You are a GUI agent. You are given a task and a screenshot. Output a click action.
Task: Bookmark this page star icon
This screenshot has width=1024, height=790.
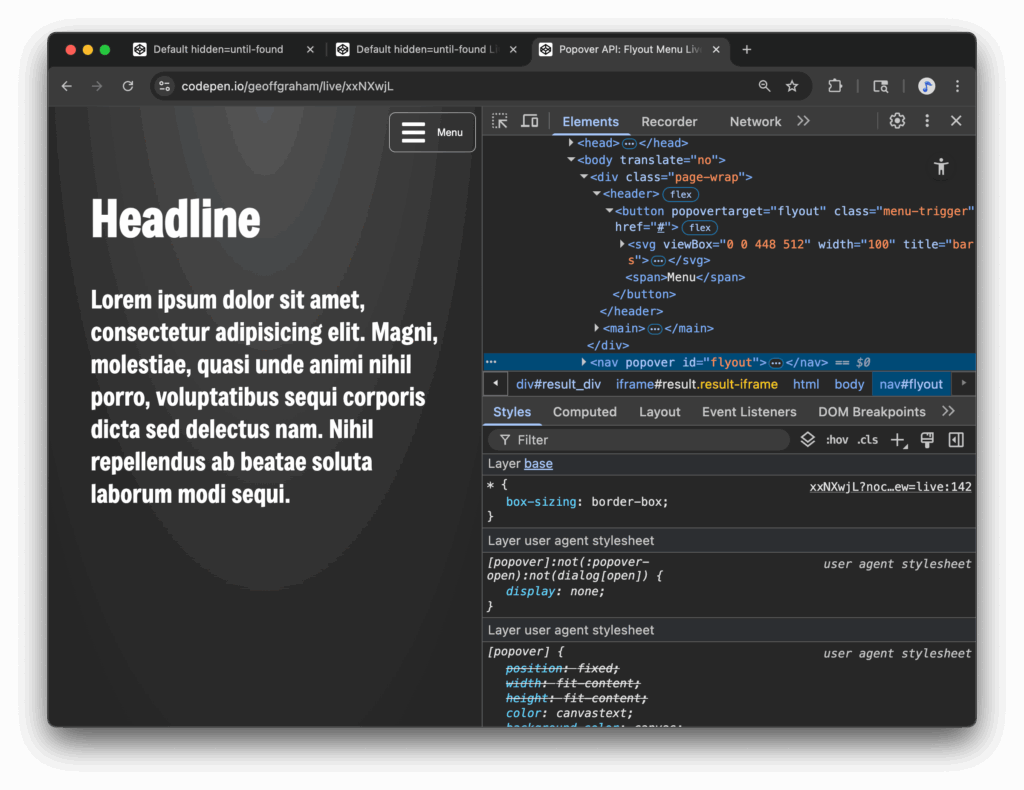pos(792,86)
